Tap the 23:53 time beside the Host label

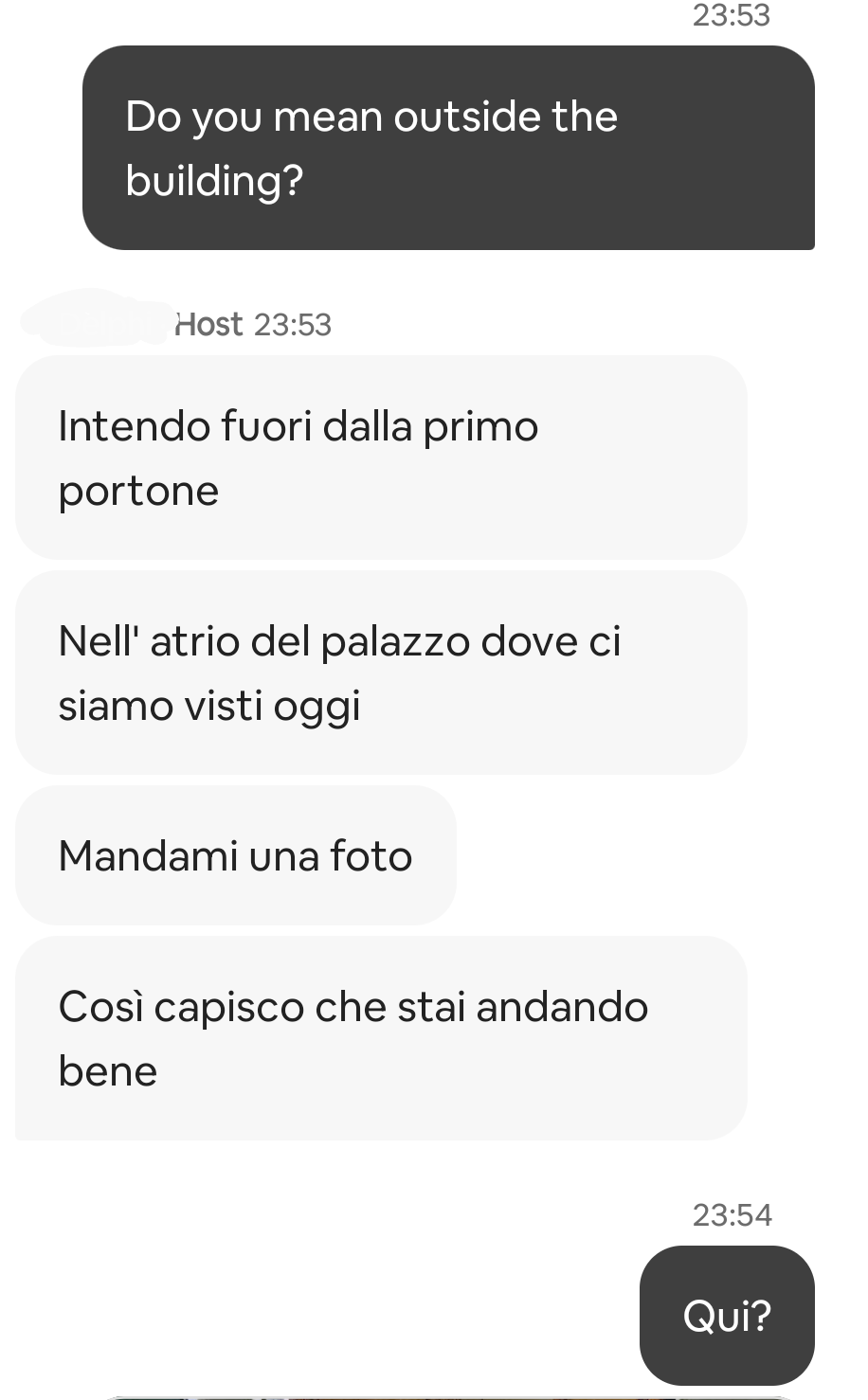(x=293, y=325)
